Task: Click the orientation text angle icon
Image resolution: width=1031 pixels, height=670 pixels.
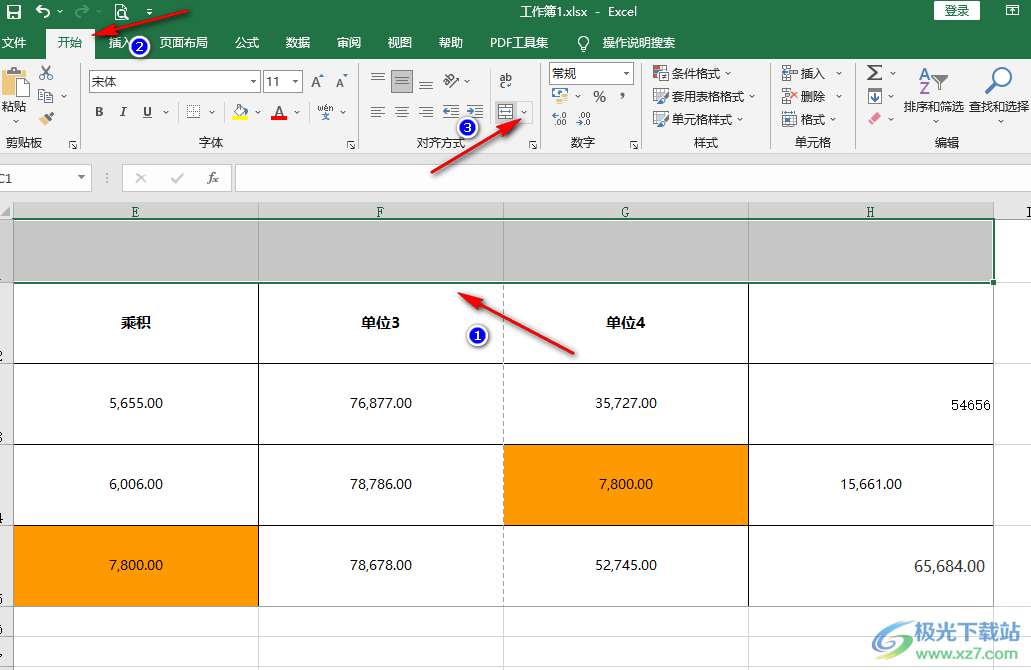Action: pyautogui.click(x=450, y=80)
